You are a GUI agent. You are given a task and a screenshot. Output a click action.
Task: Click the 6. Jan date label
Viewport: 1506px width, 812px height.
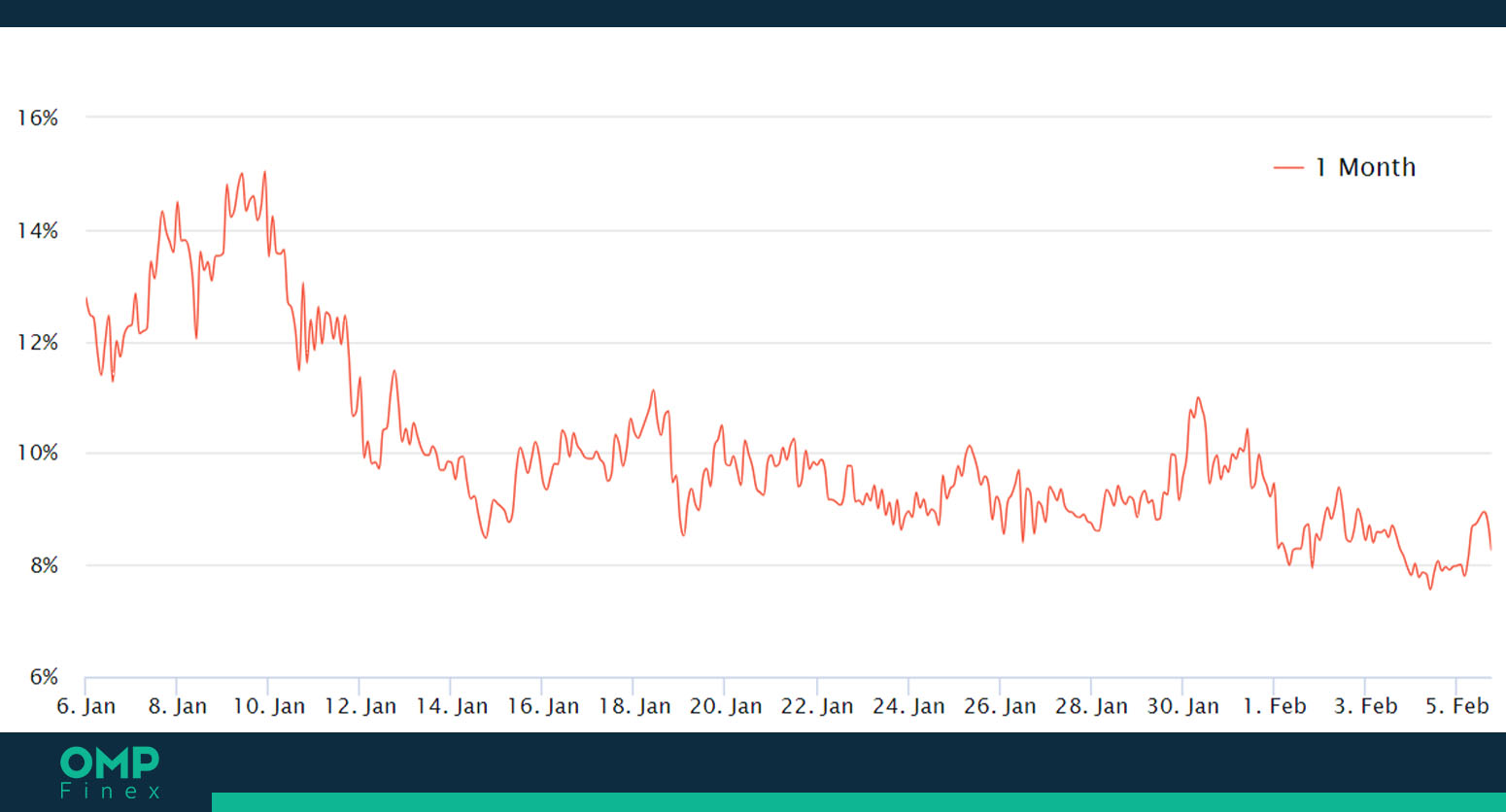point(86,706)
